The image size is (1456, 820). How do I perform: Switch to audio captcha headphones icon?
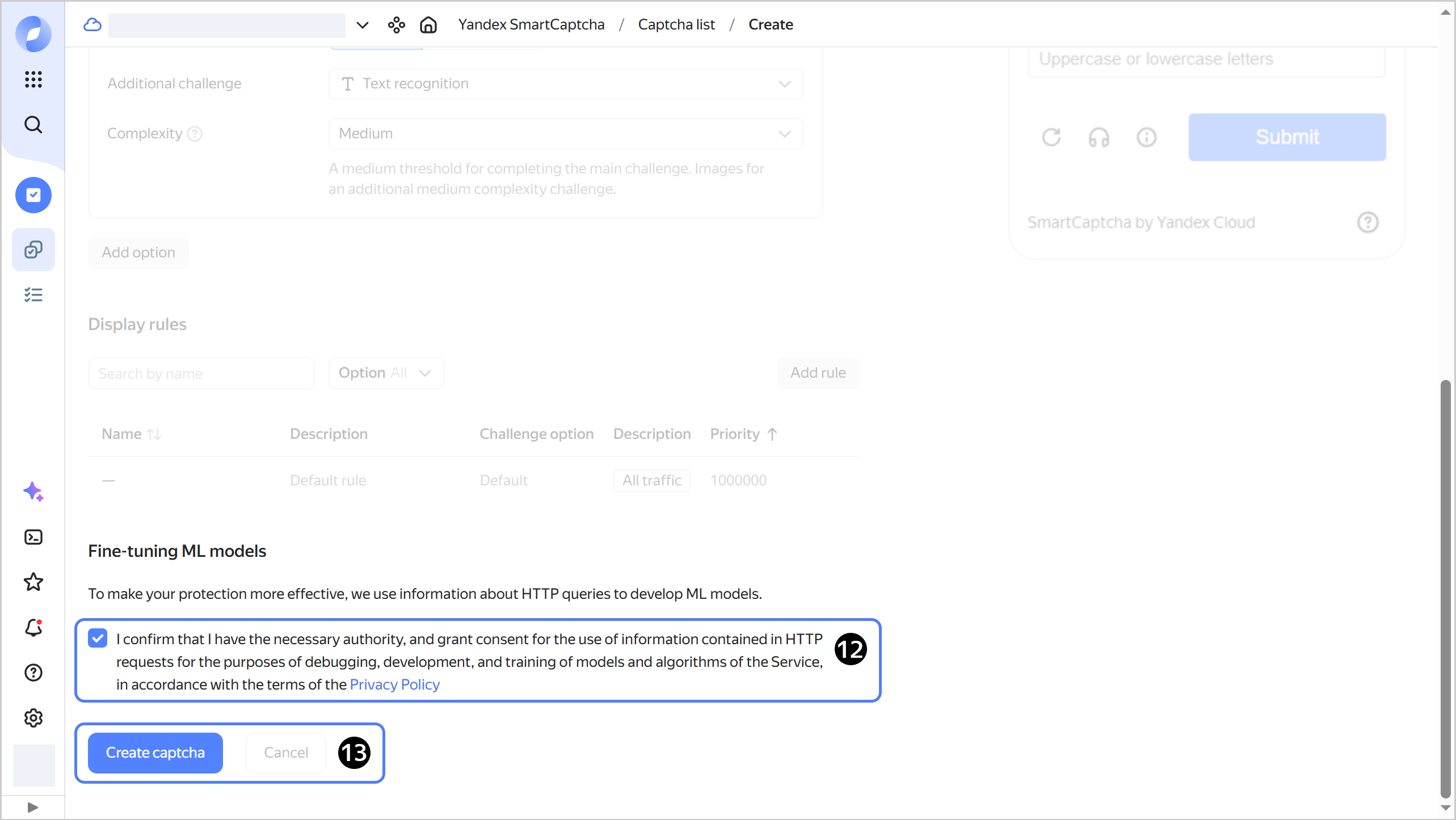click(x=1099, y=137)
